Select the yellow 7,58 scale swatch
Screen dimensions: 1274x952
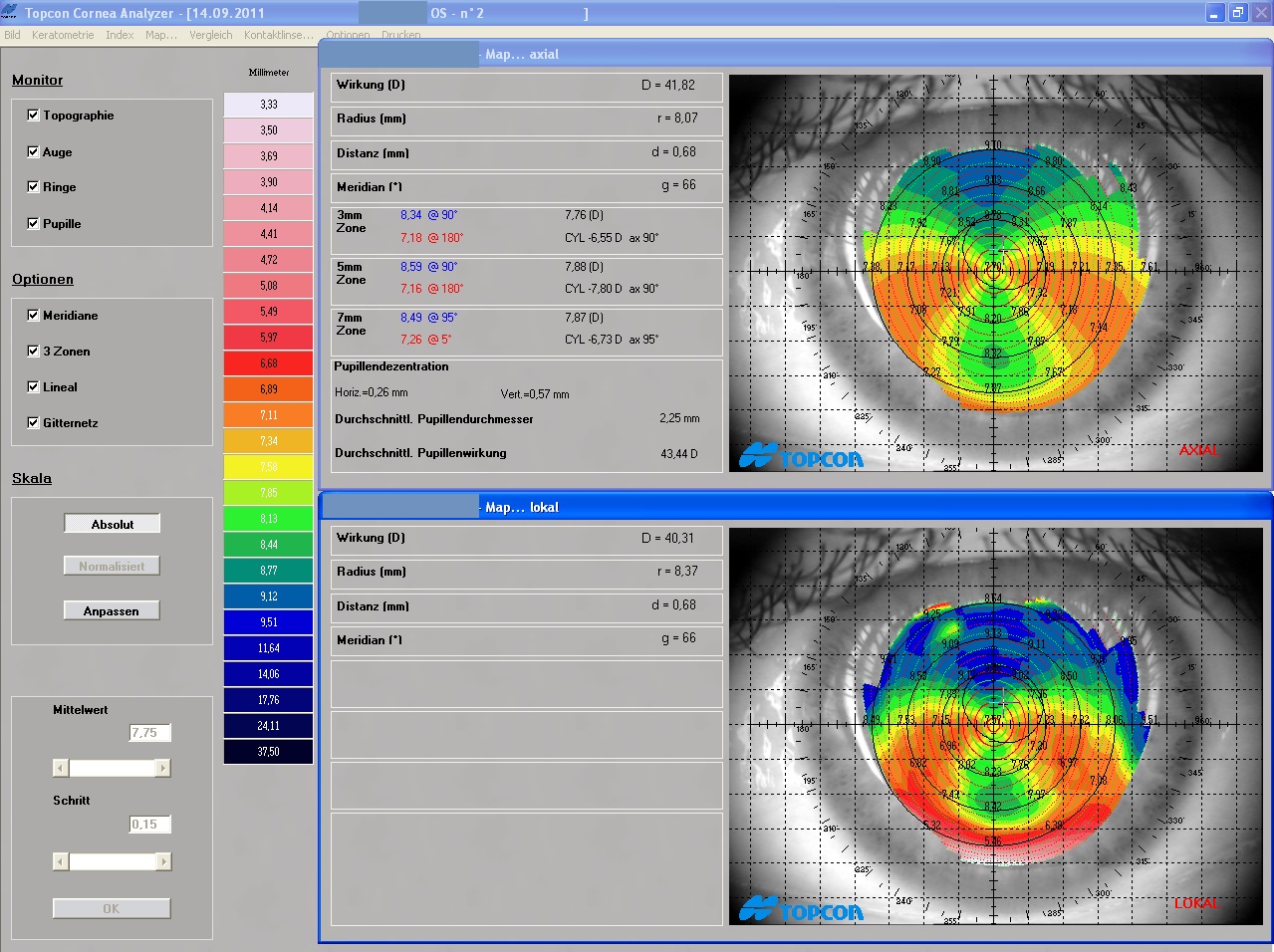click(269, 467)
